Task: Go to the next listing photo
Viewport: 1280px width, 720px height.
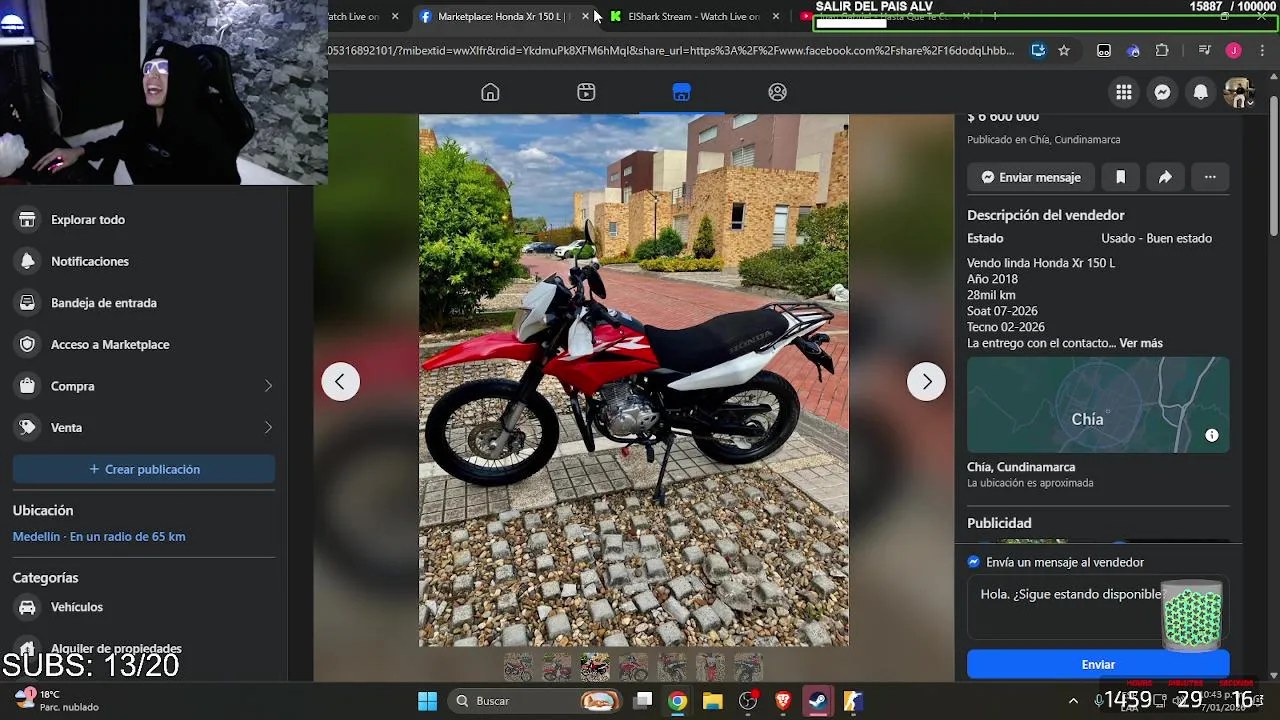Action: tap(926, 381)
